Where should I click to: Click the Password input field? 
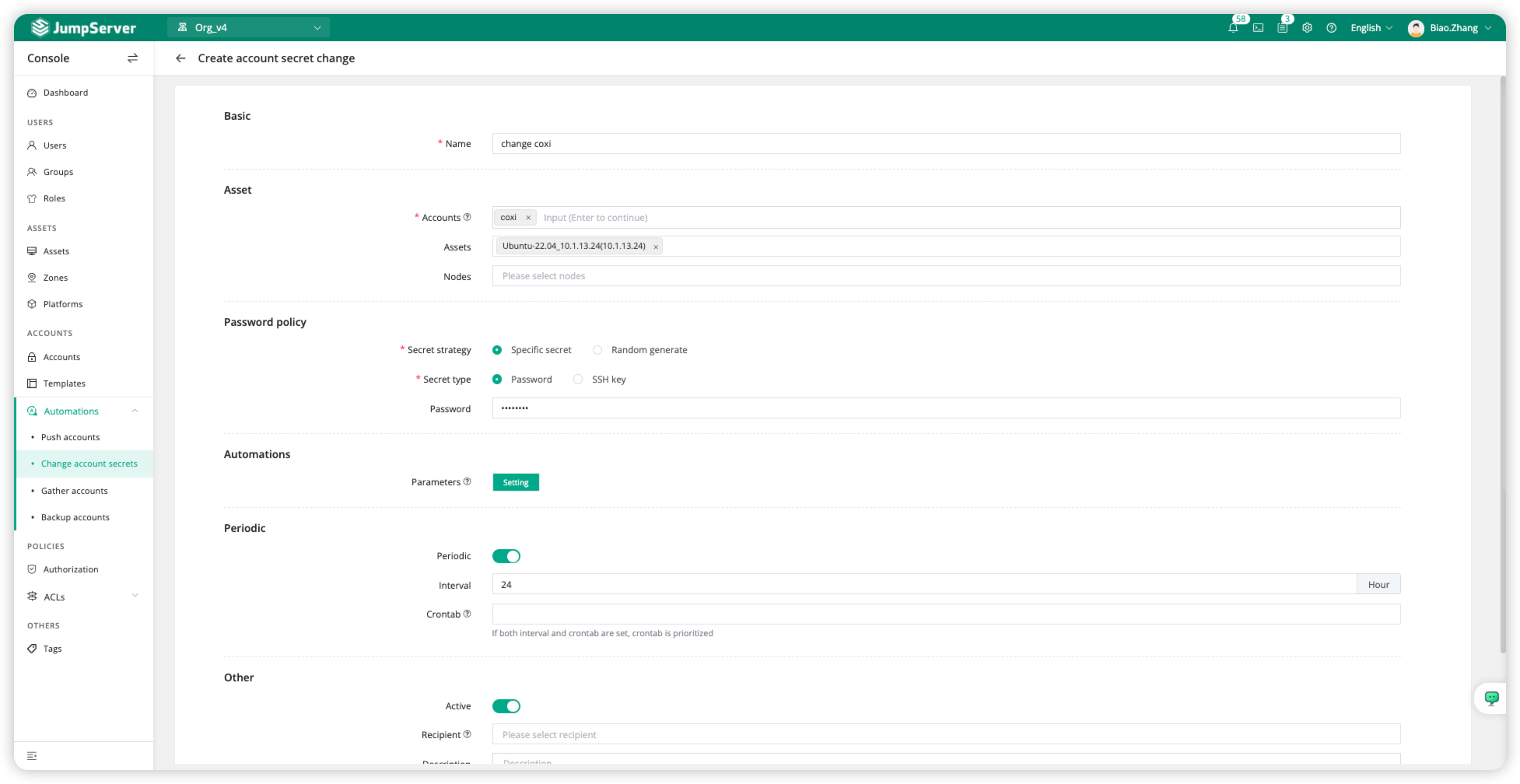pos(946,408)
